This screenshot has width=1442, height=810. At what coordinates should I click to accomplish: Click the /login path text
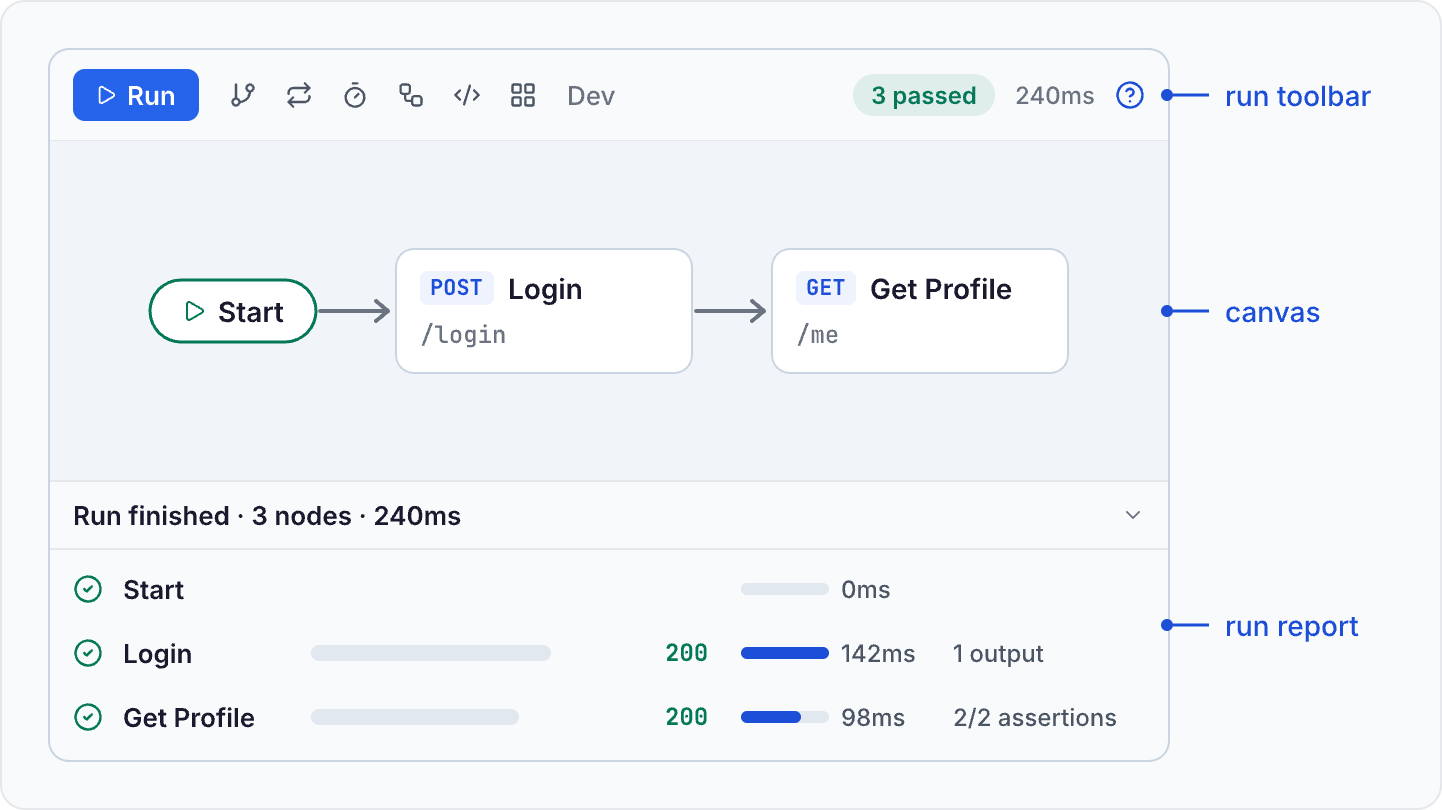[x=463, y=335]
